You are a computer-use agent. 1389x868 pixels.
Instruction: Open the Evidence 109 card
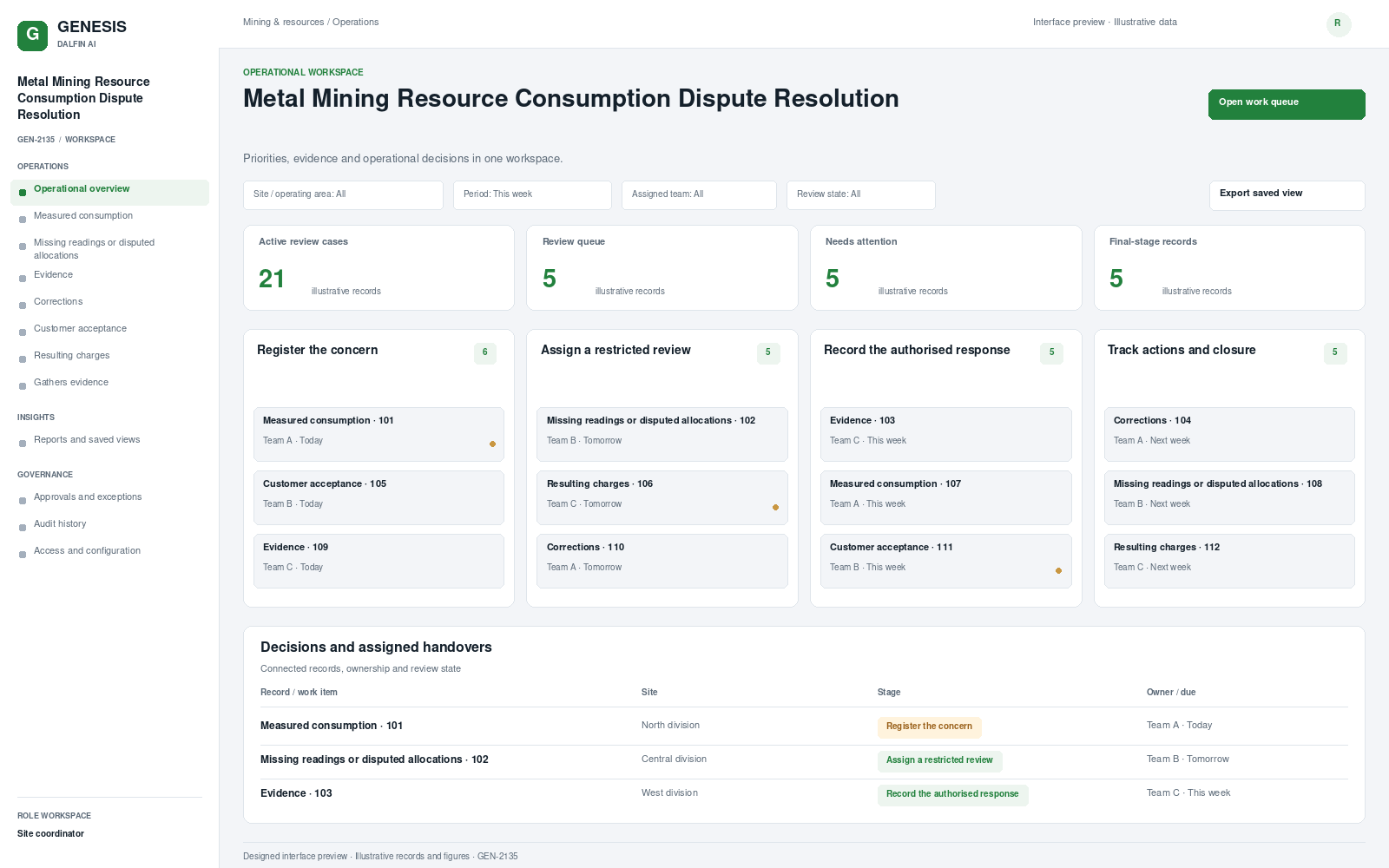[379, 561]
